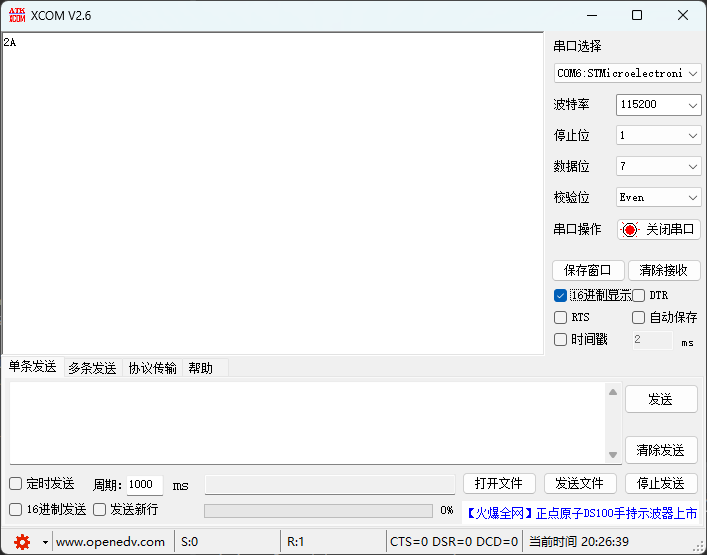Click inside the send text input area
The height and width of the screenshot is (555, 707).
pos(308,423)
